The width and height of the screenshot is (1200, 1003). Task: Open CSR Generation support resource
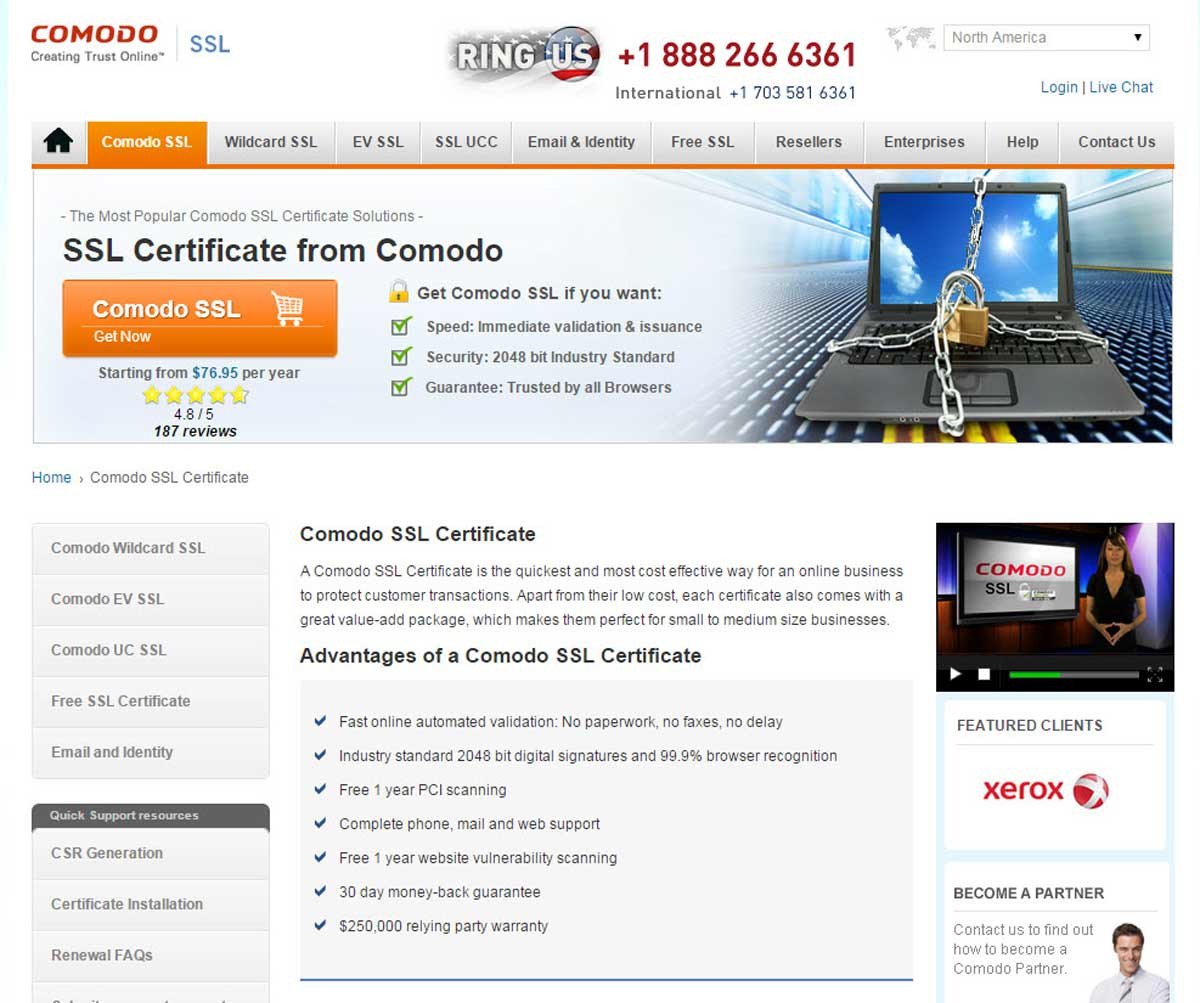[x=151, y=853]
